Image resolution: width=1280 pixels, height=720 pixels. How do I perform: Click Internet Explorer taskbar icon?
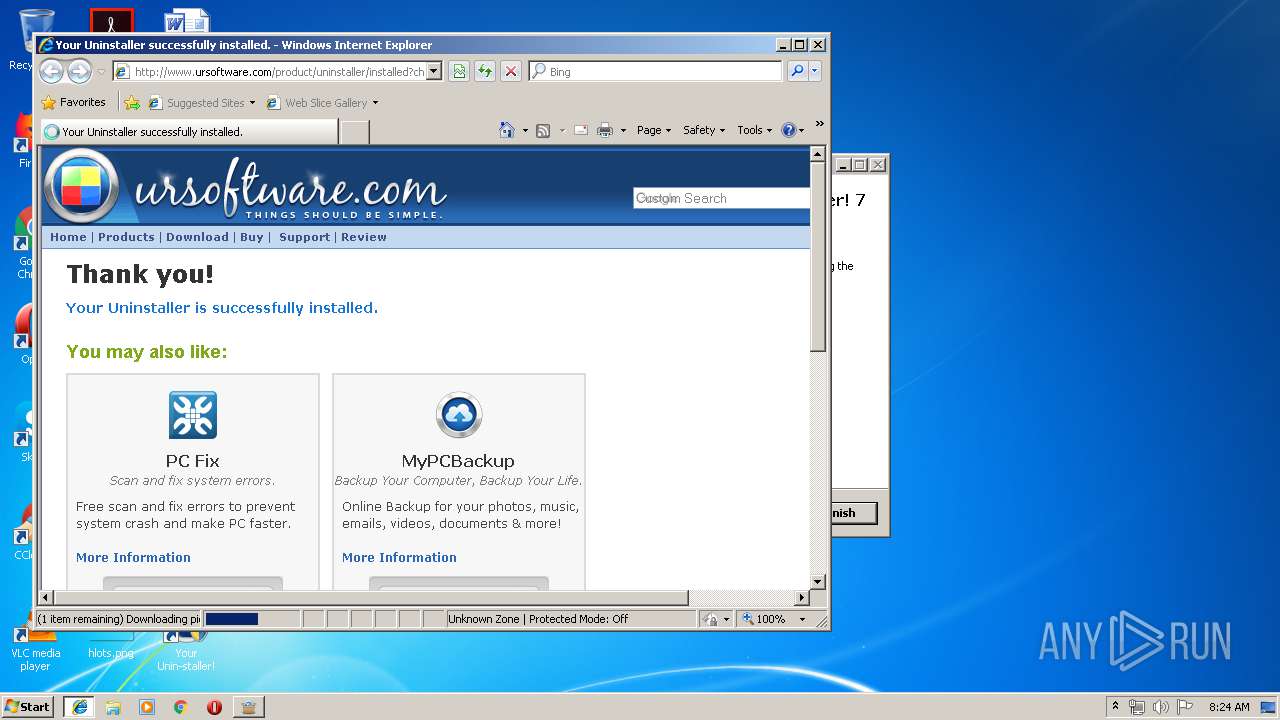pos(80,707)
